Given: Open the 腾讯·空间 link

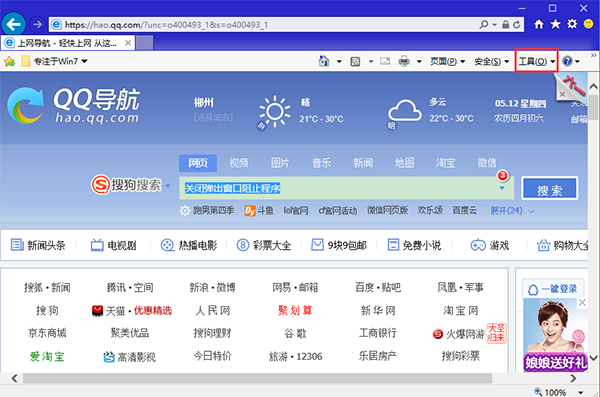Looking at the screenshot, I should click(130, 287).
